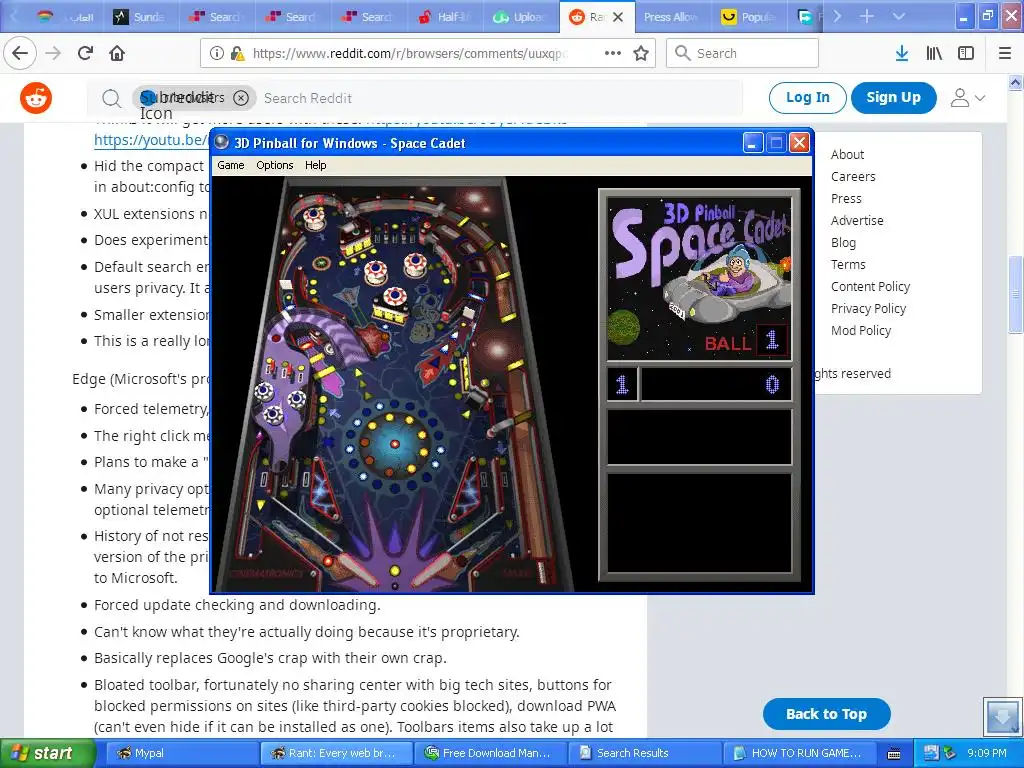Open the Mod Policy link
Screen dimensions: 1024x768
tap(861, 330)
